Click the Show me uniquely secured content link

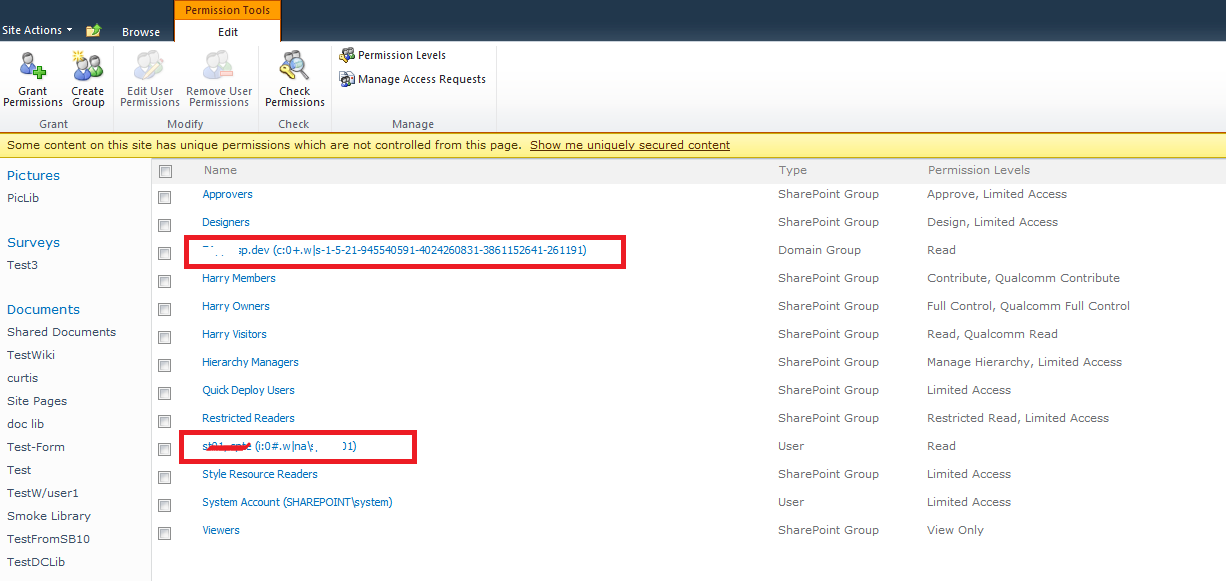point(629,144)
